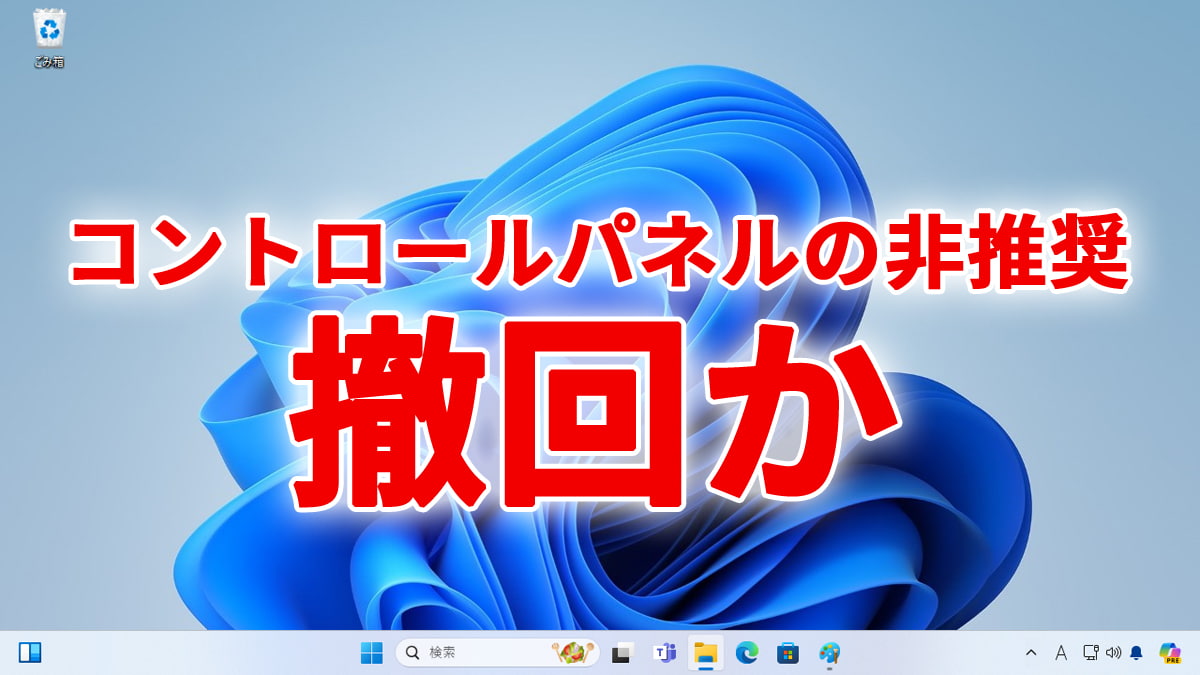The image size is (1200, 675).
Task: Expand the hidden system tray icons chevron
Action: [1031, 653]
